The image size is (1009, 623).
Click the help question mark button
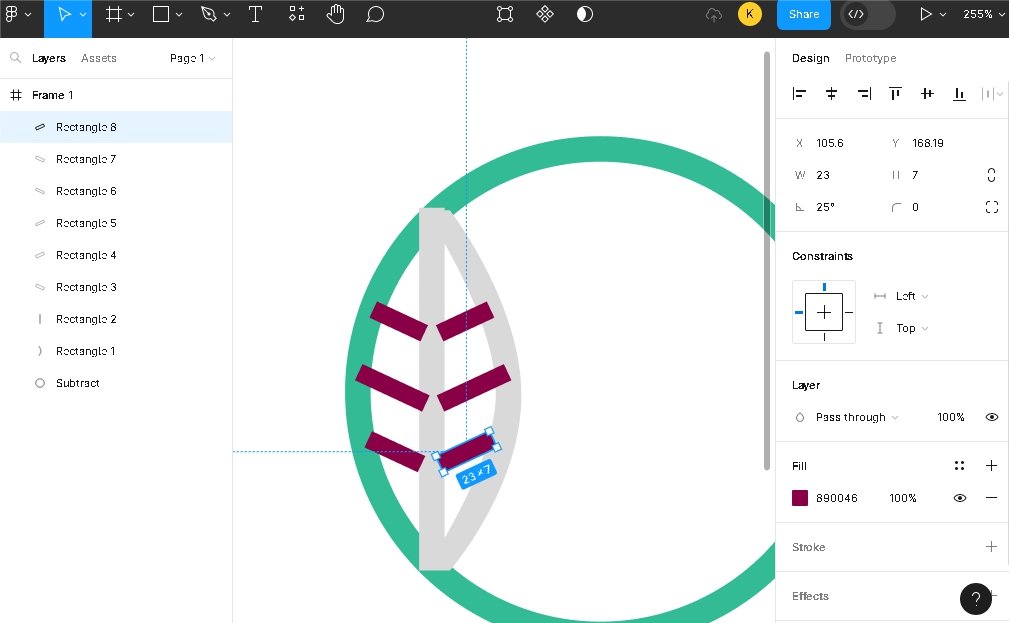[975, 598]
